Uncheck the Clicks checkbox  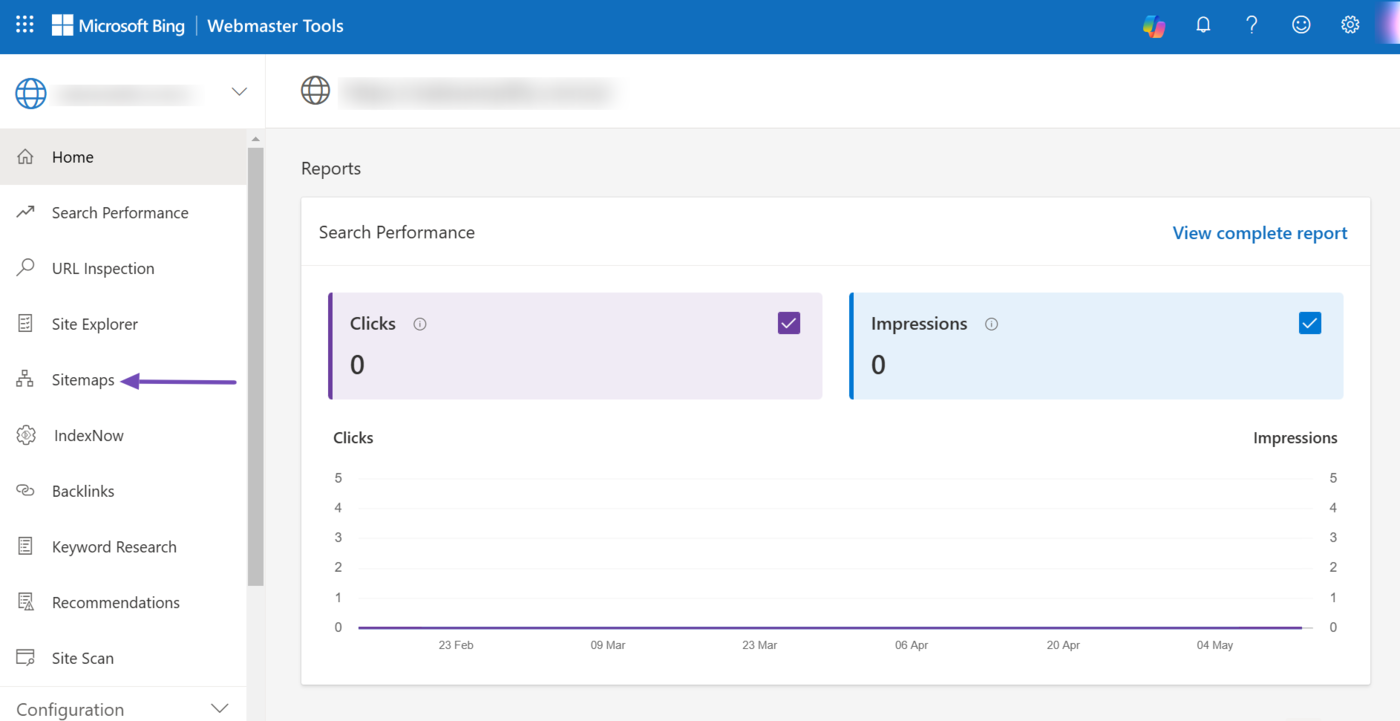(788, 323)
